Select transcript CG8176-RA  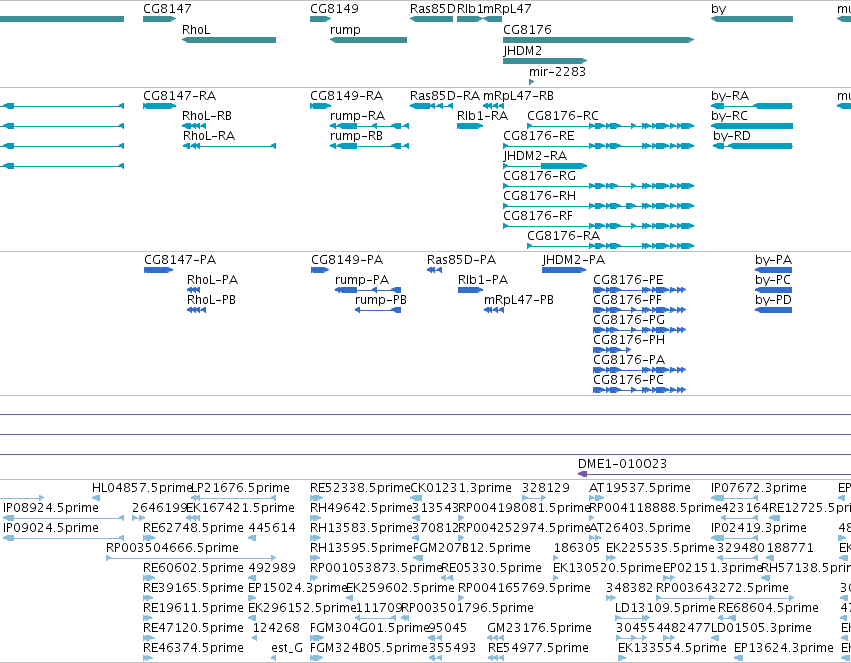click(x=563, y=236)
